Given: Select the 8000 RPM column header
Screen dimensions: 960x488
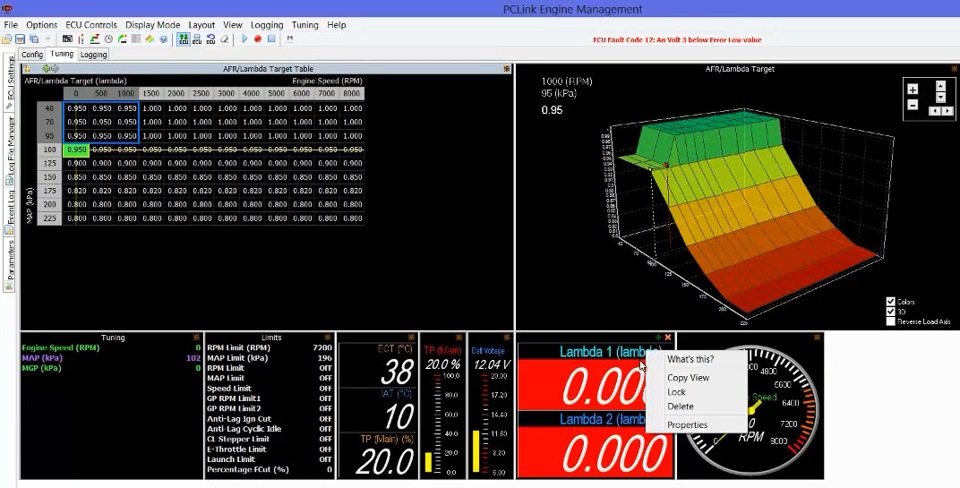Looking at the screenshot, I should click(352, 94).
